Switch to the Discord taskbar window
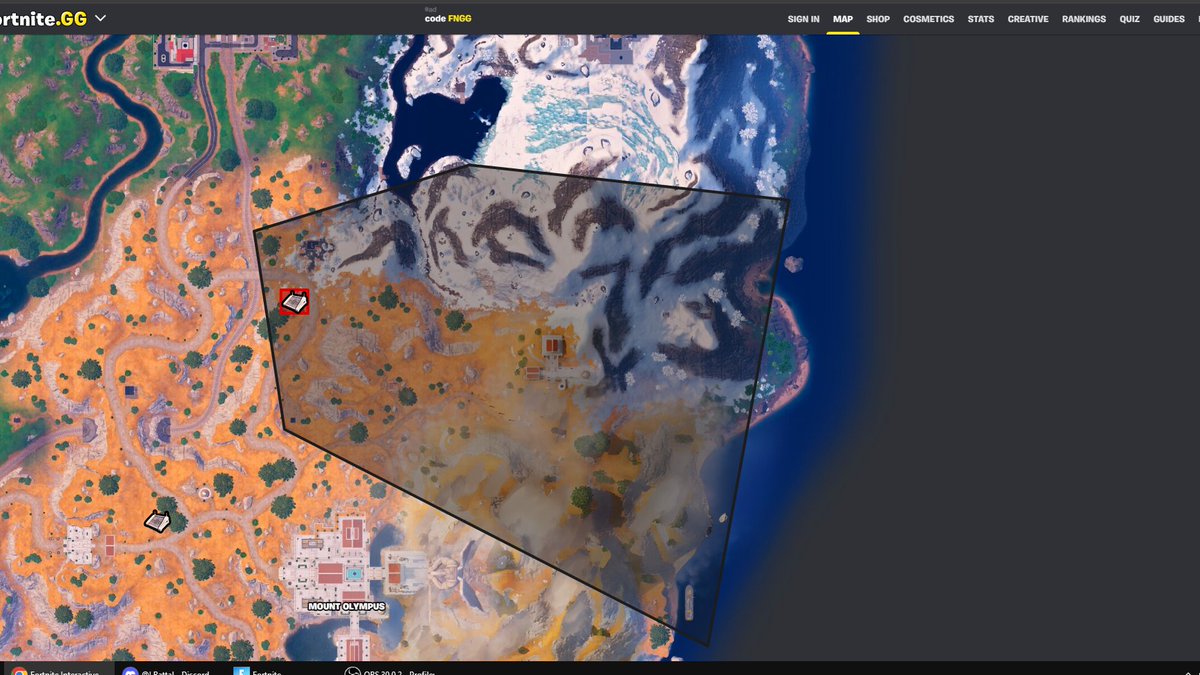 click(166, 670)
